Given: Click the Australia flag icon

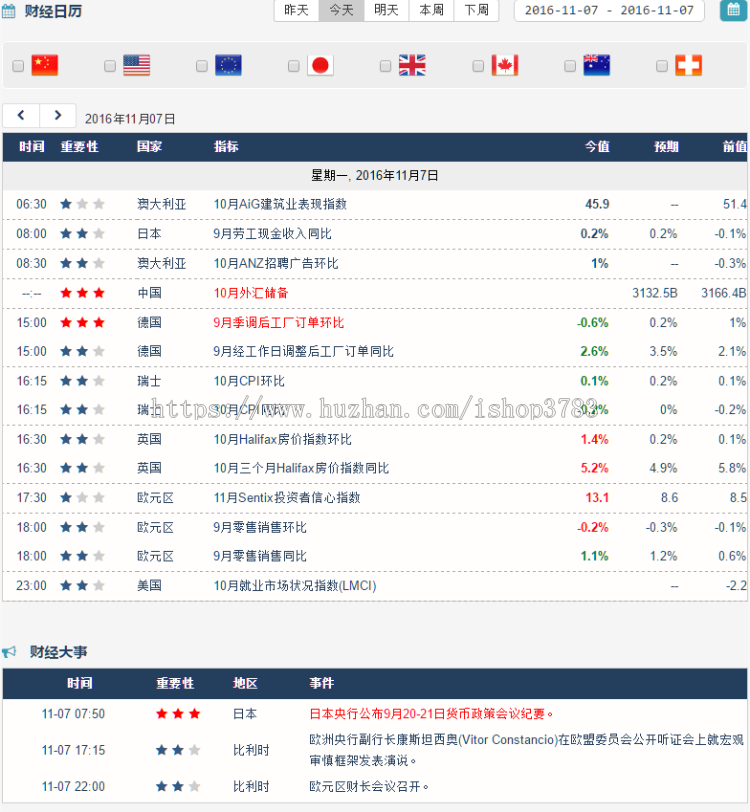Looking at the screenshot, I should [597, 66].
